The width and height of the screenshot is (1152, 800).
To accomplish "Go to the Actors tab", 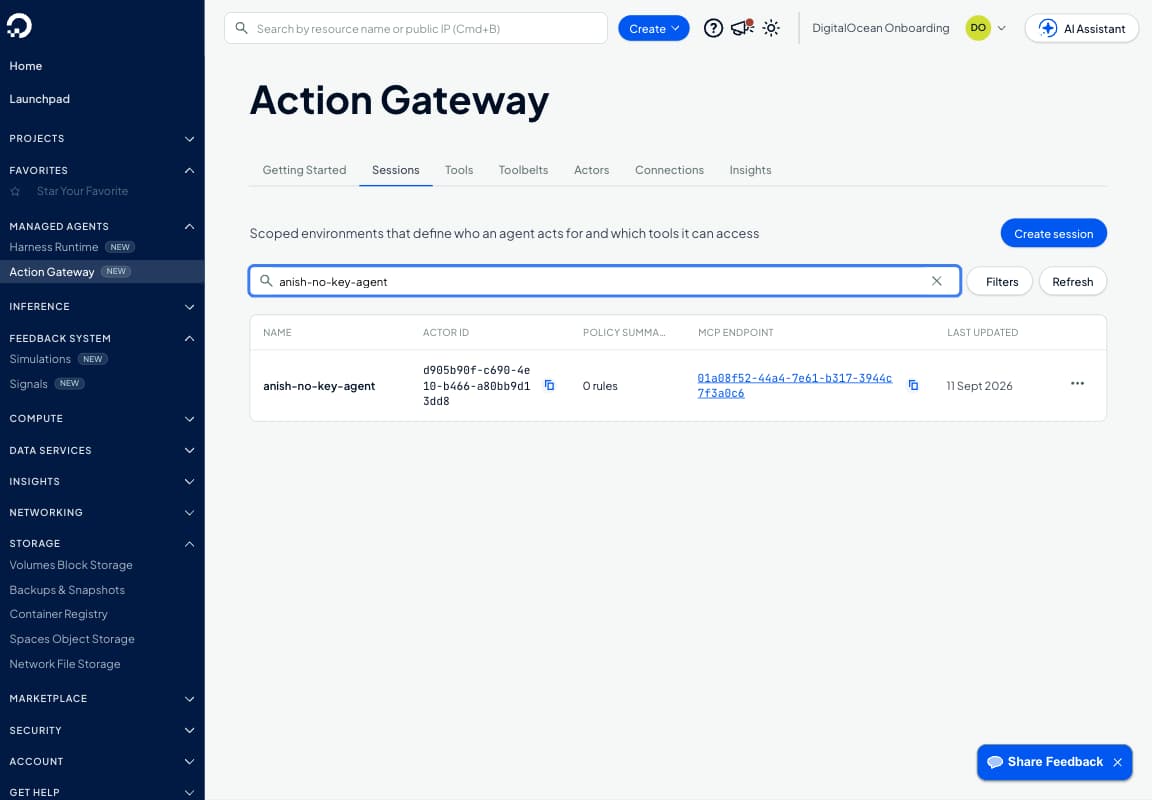I will click(591, 170).
